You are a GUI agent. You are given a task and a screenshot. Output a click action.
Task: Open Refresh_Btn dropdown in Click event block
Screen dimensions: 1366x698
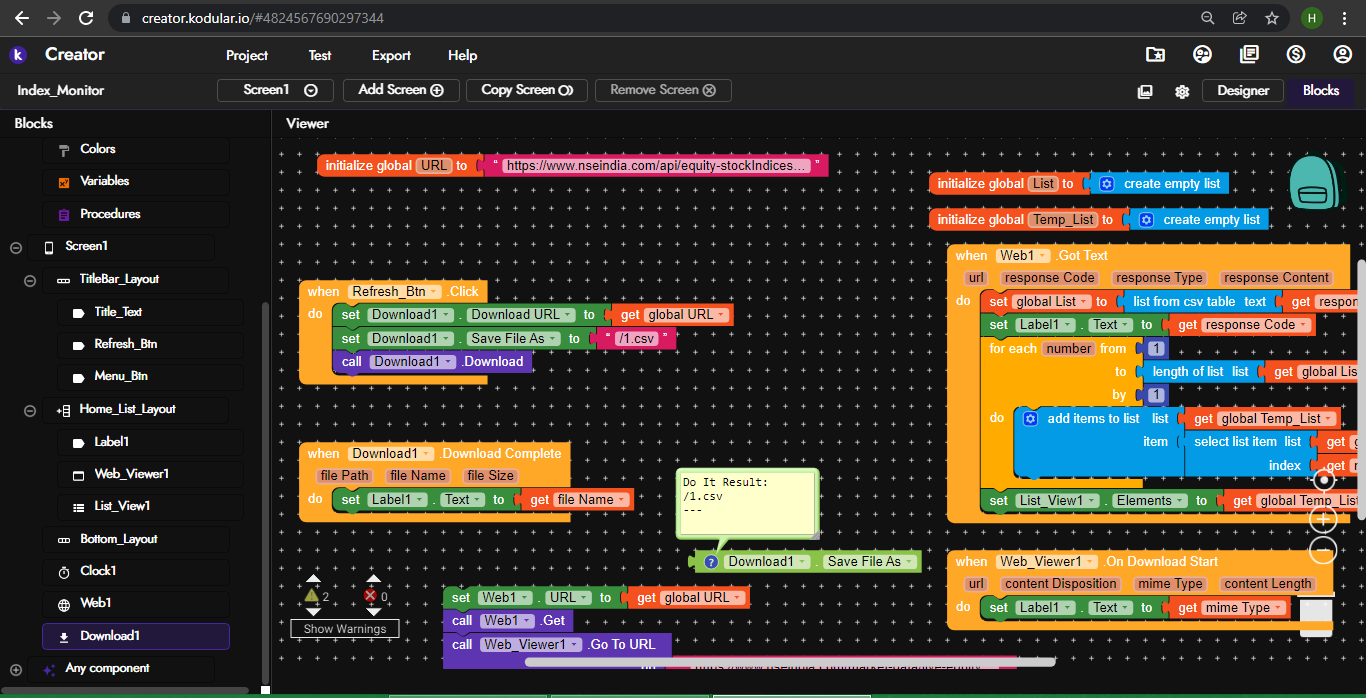(394, 292)
